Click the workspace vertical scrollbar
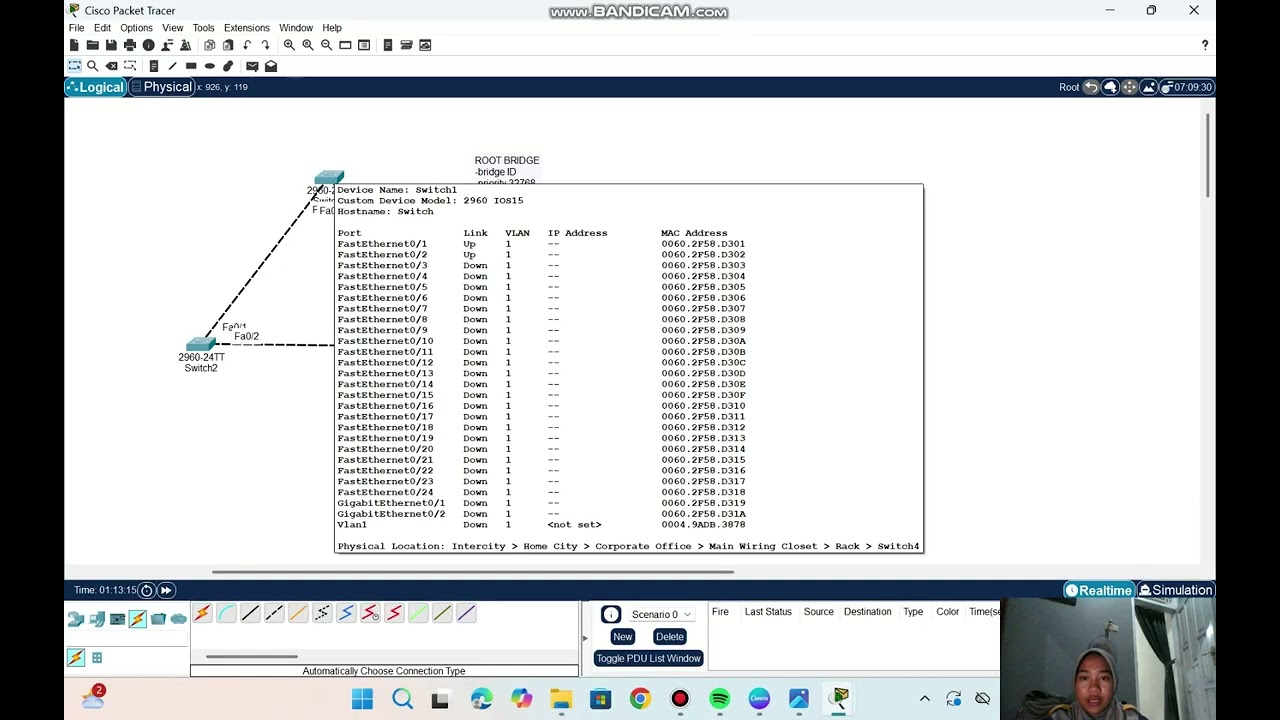 coord(1209,155)
